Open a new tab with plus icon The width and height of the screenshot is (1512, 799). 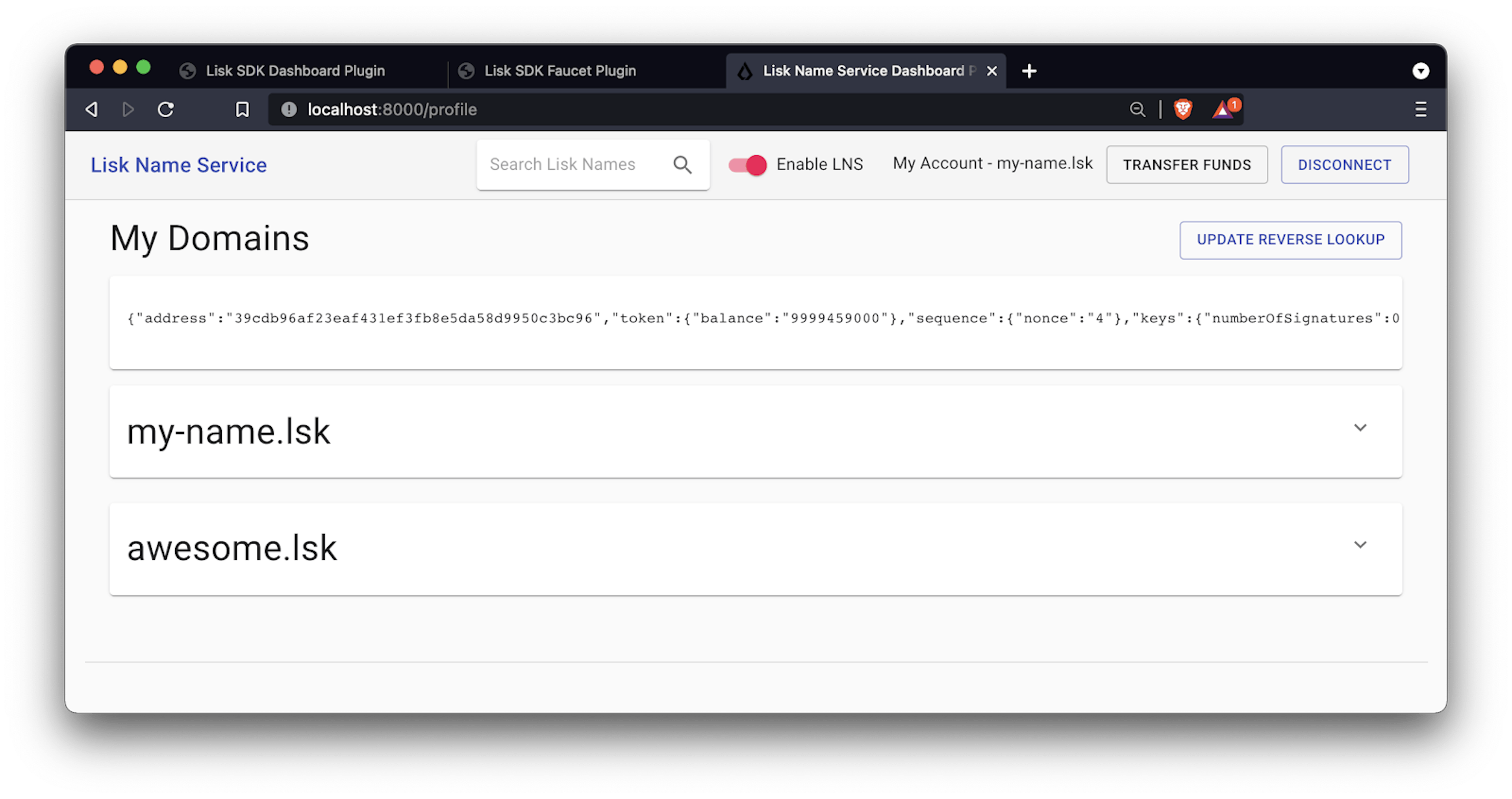point(1029,71)
